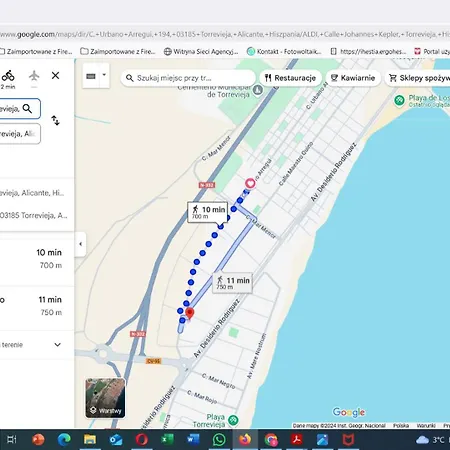The width and height of the screenshot is (450, 450).
Task: Swap start and destination points
Action: 55,120
